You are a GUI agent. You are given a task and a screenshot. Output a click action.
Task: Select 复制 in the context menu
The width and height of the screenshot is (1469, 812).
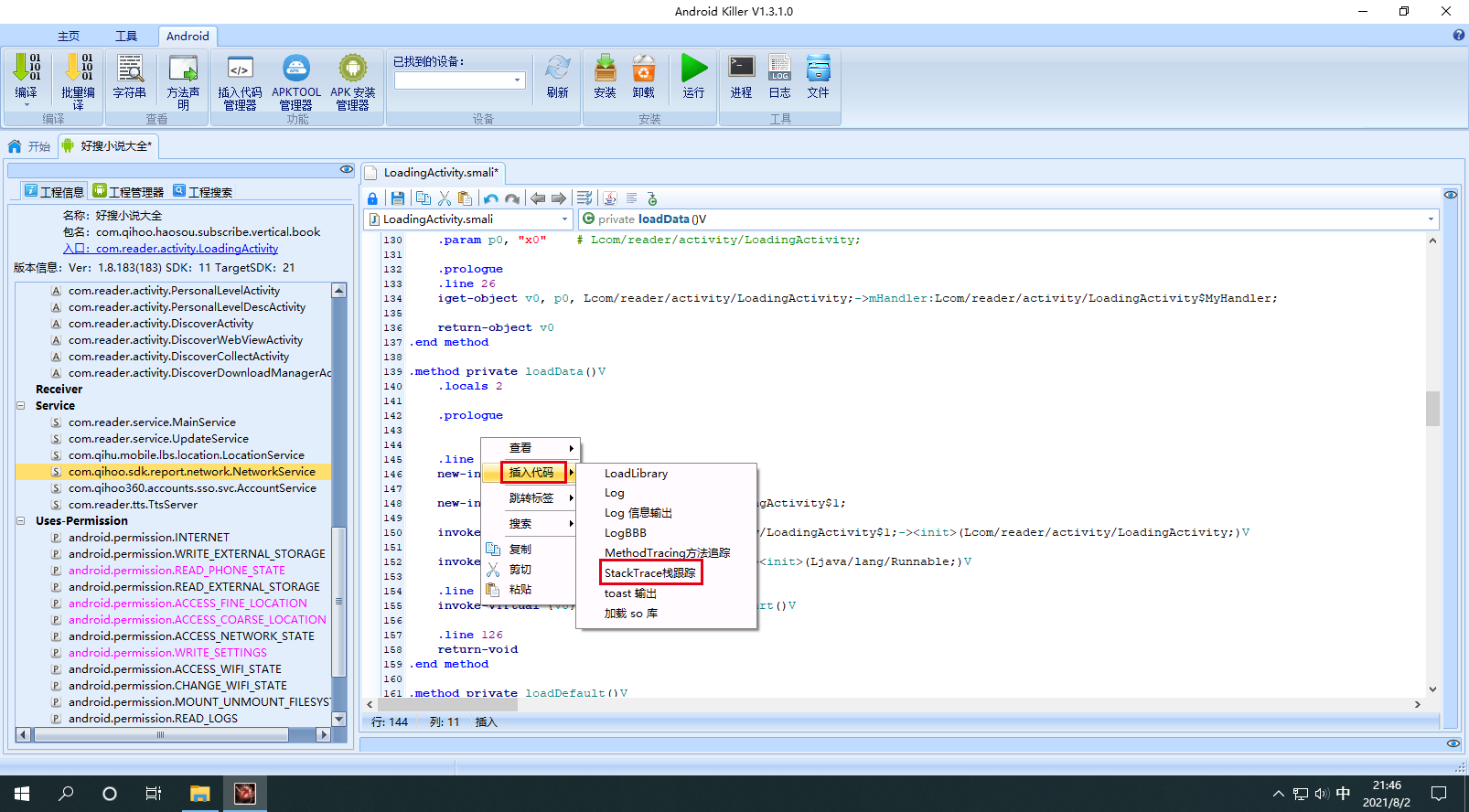pyautogui.click(x=520, y=550)
